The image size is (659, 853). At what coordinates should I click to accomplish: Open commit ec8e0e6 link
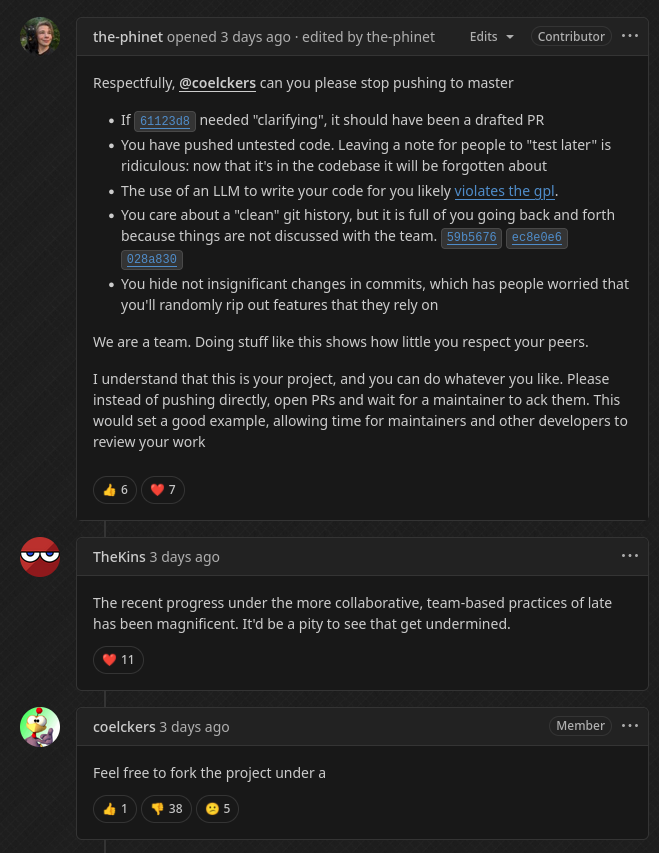[x=537, y=237]
